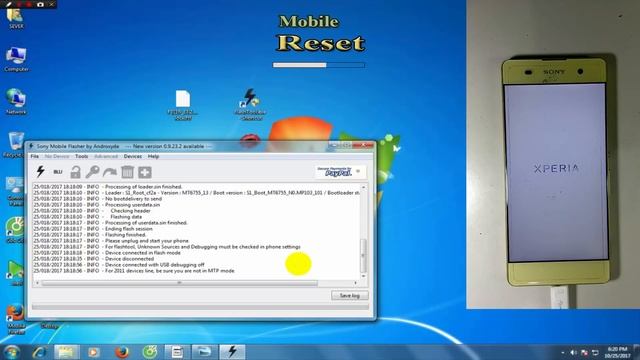Click the key icon in Flashtool toolbar
This screenshot has height=360, width=640.
93,172
